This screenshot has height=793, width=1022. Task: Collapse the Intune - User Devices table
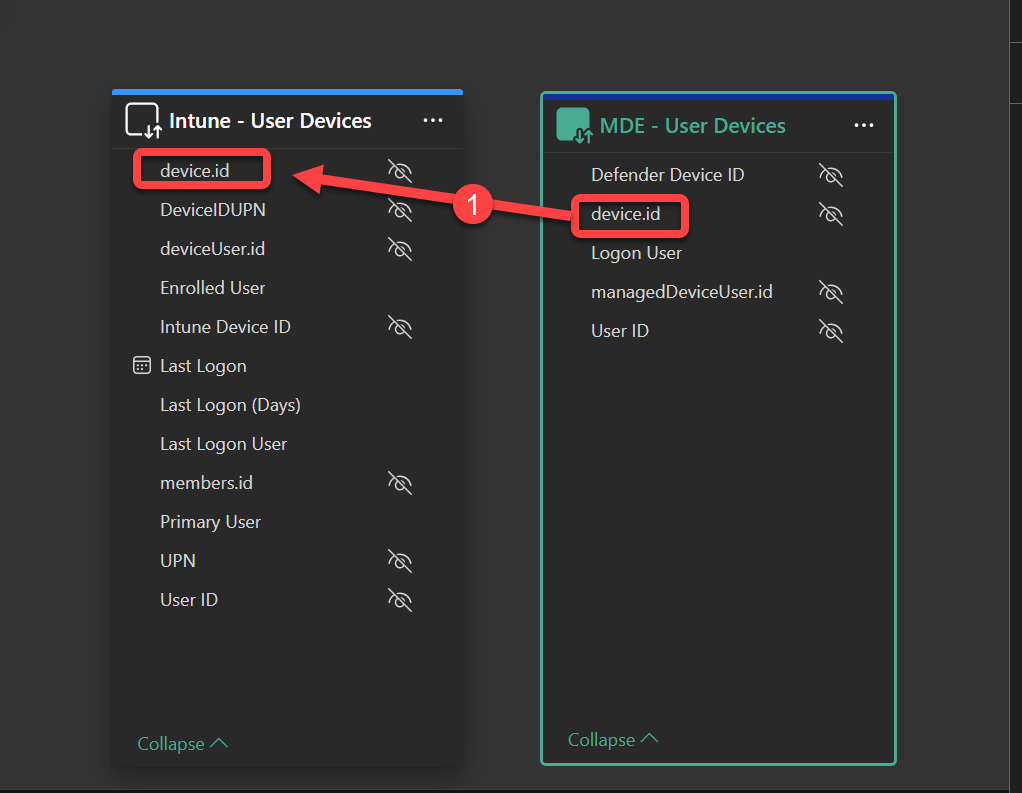click(182, 743)
